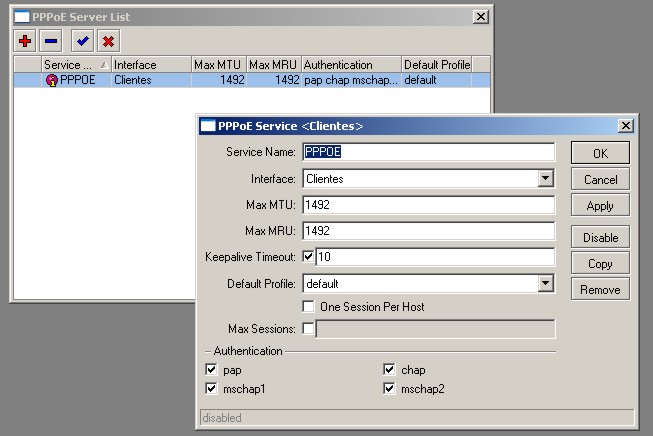
Task: Select the 'default' profile cell in list
Action: pyautogui.click(x=436, y=80)
